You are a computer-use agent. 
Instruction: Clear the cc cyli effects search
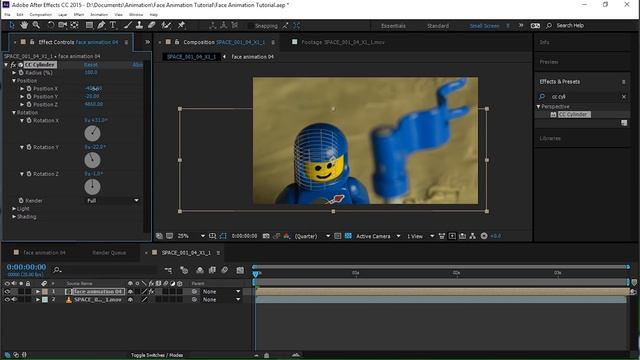pyautogui.click(x=624, y=97)
